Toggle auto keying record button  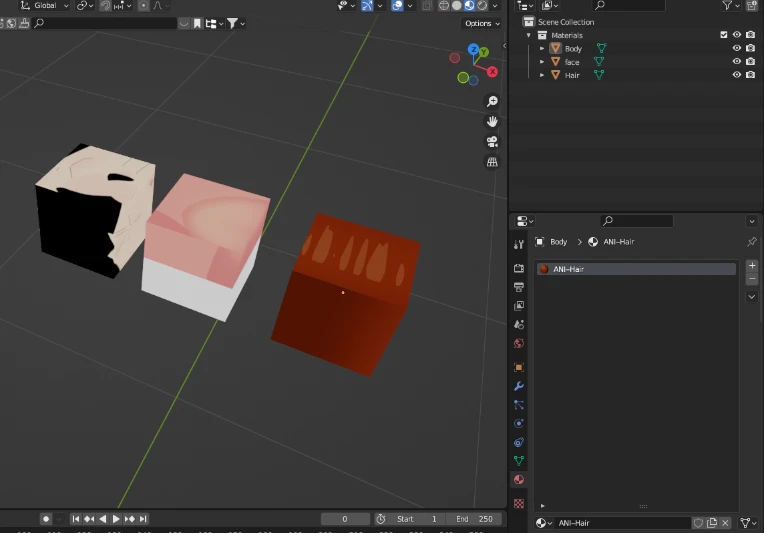46,519
